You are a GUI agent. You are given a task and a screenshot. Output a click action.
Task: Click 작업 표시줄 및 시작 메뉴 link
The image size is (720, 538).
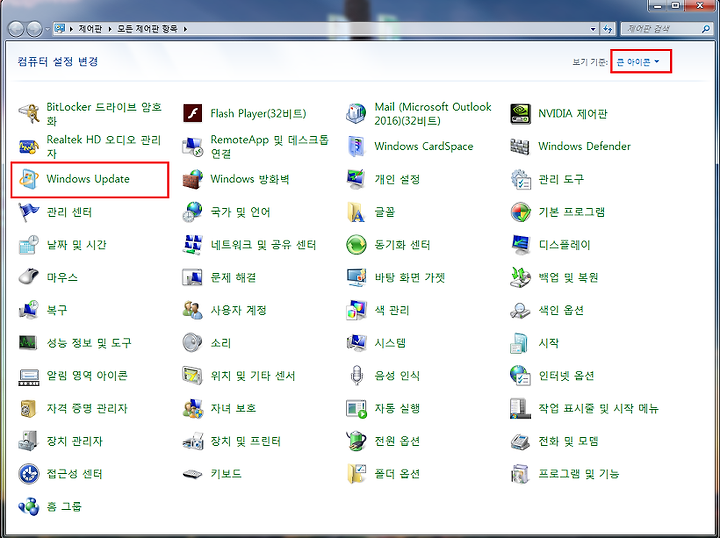pos(598,408)
